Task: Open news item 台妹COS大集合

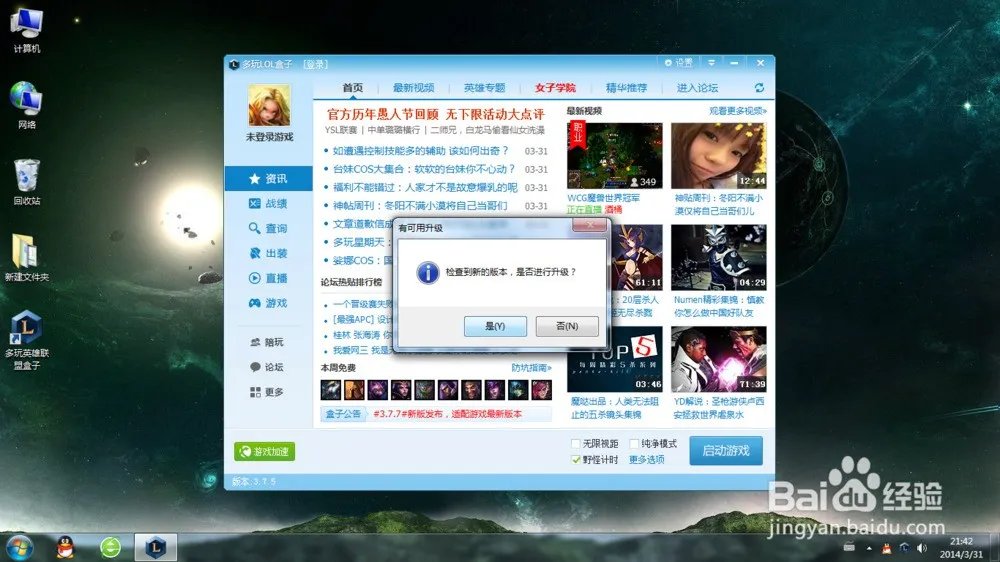Action: click(x=423, y=169)
